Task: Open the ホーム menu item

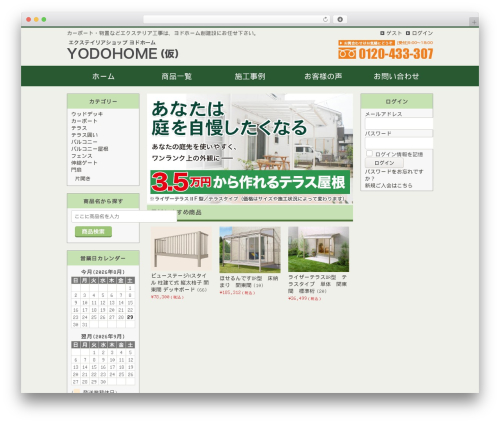Action: click(103, 76)
